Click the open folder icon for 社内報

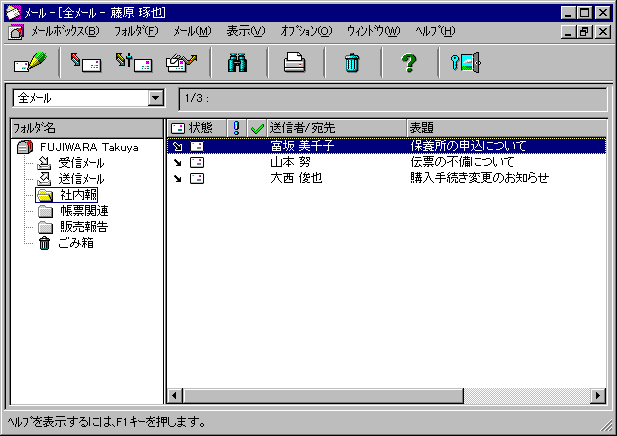click(x=45, y=195)
